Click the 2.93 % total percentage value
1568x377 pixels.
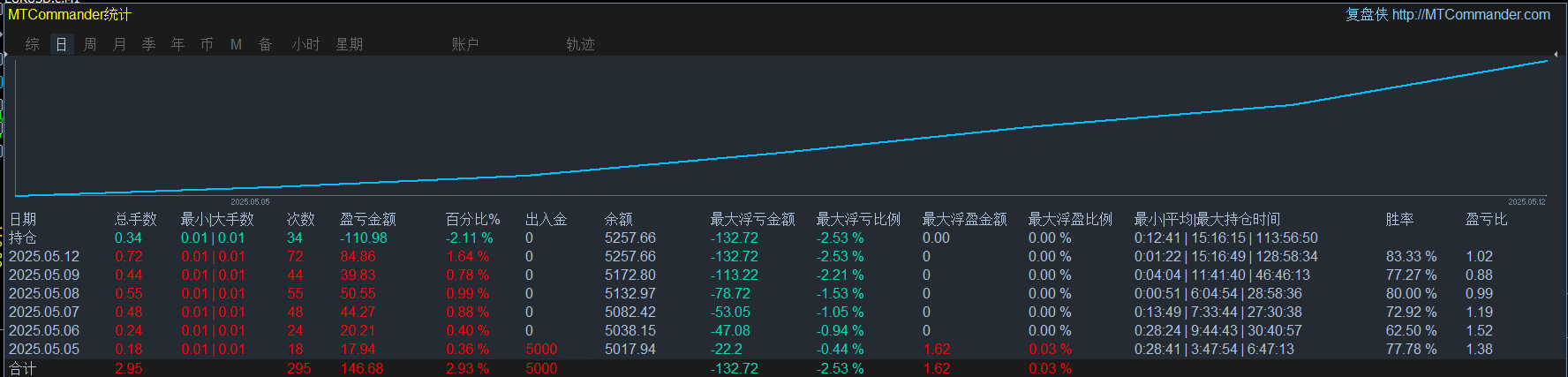point(468,368)
